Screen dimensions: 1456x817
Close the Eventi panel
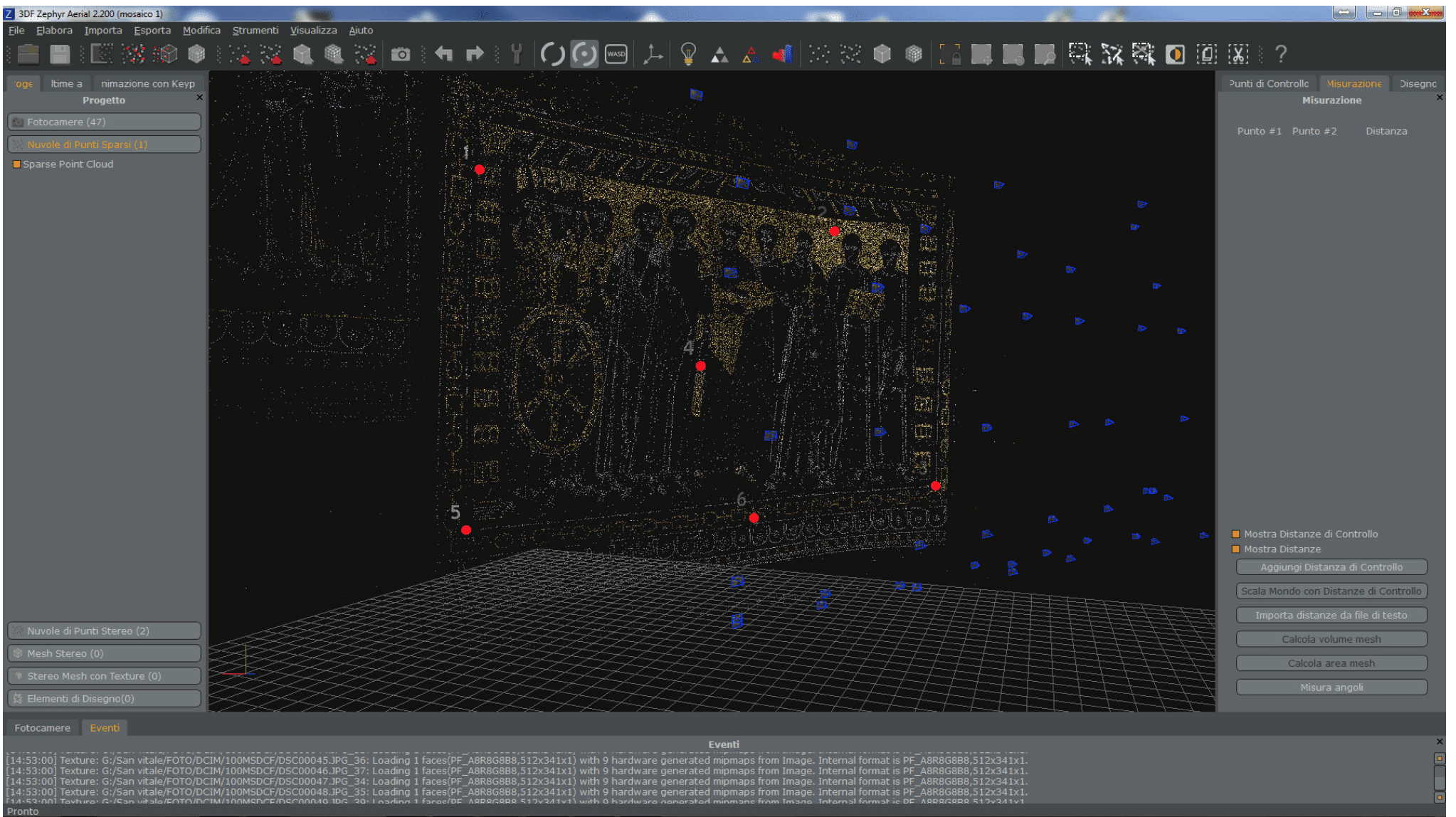pos(1440,742)
